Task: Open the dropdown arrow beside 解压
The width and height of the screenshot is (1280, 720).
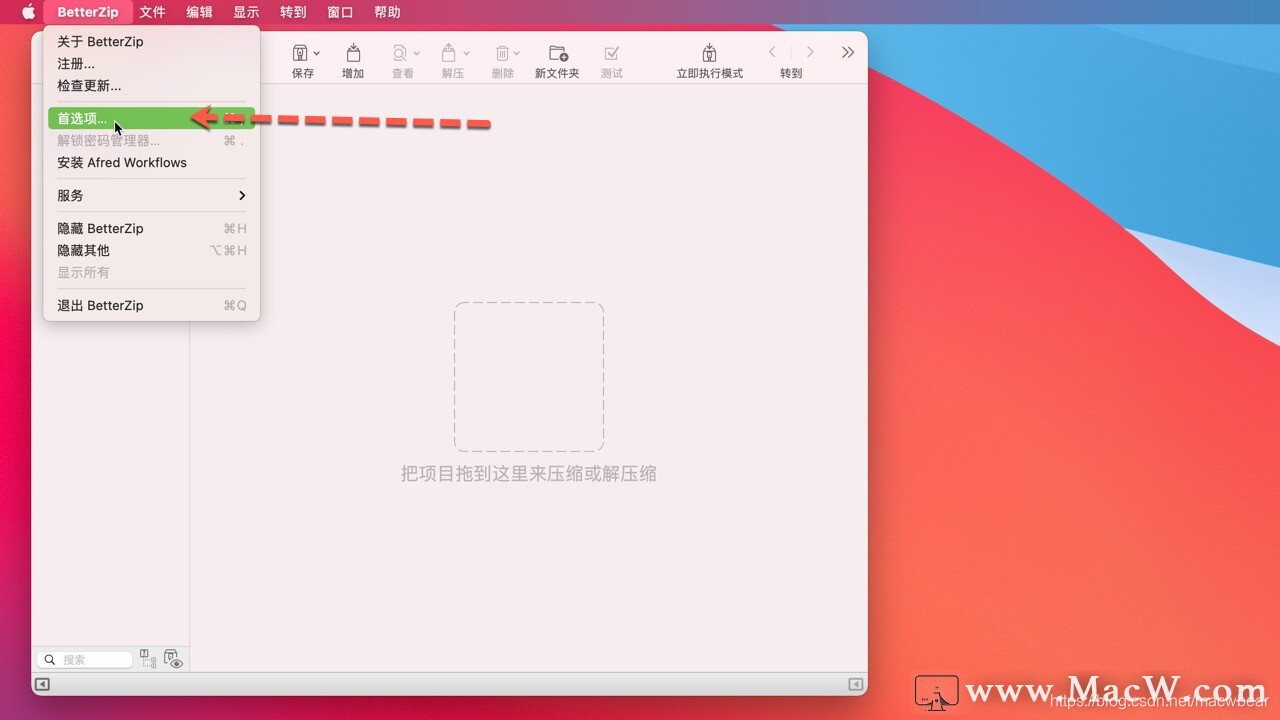Action: tap(466, 53)
